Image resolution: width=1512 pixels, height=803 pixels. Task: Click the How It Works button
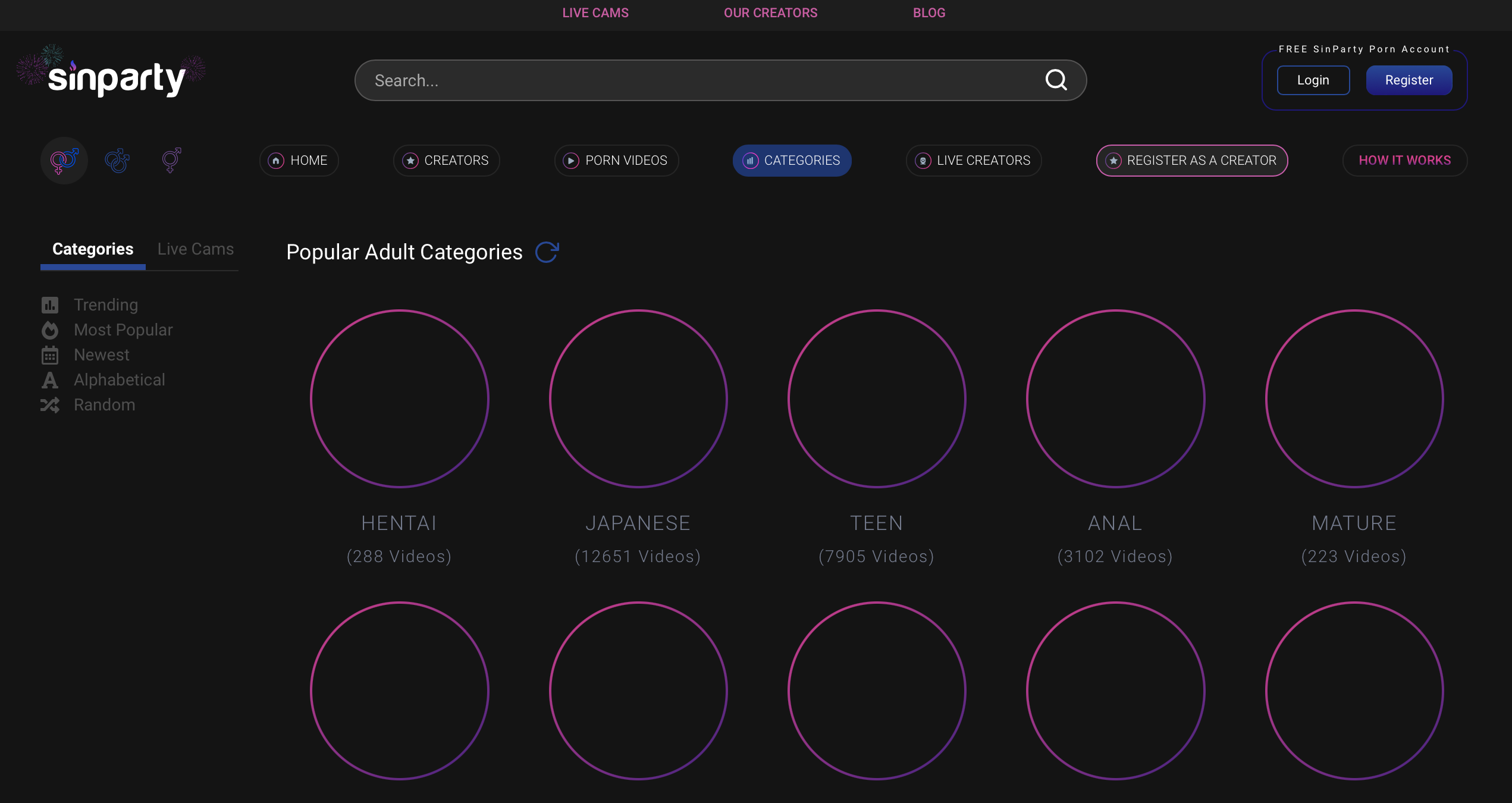(x=1404, y=161)
